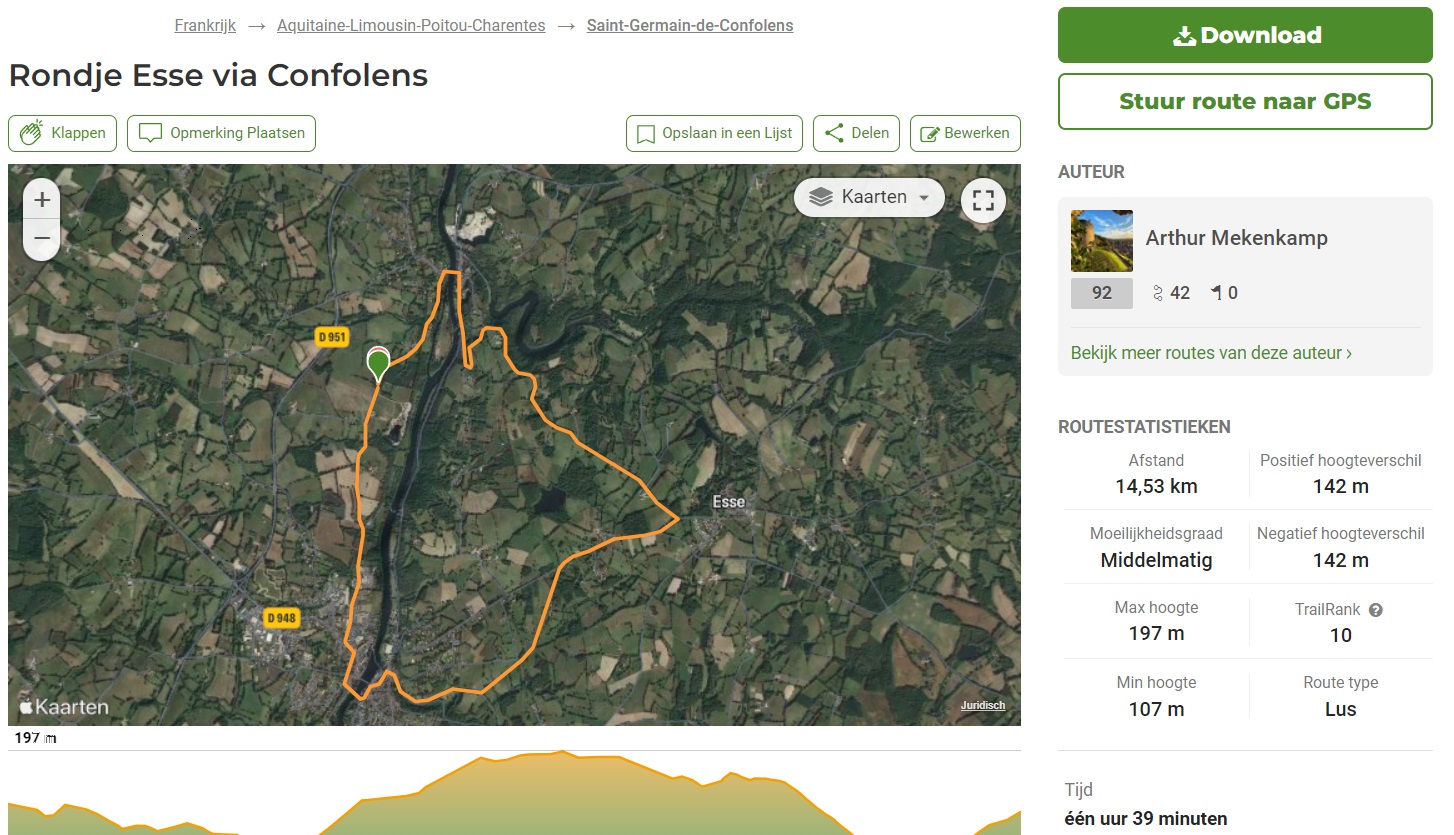
Task: Zoom out the map with minus button
Action: coord(42,239)
